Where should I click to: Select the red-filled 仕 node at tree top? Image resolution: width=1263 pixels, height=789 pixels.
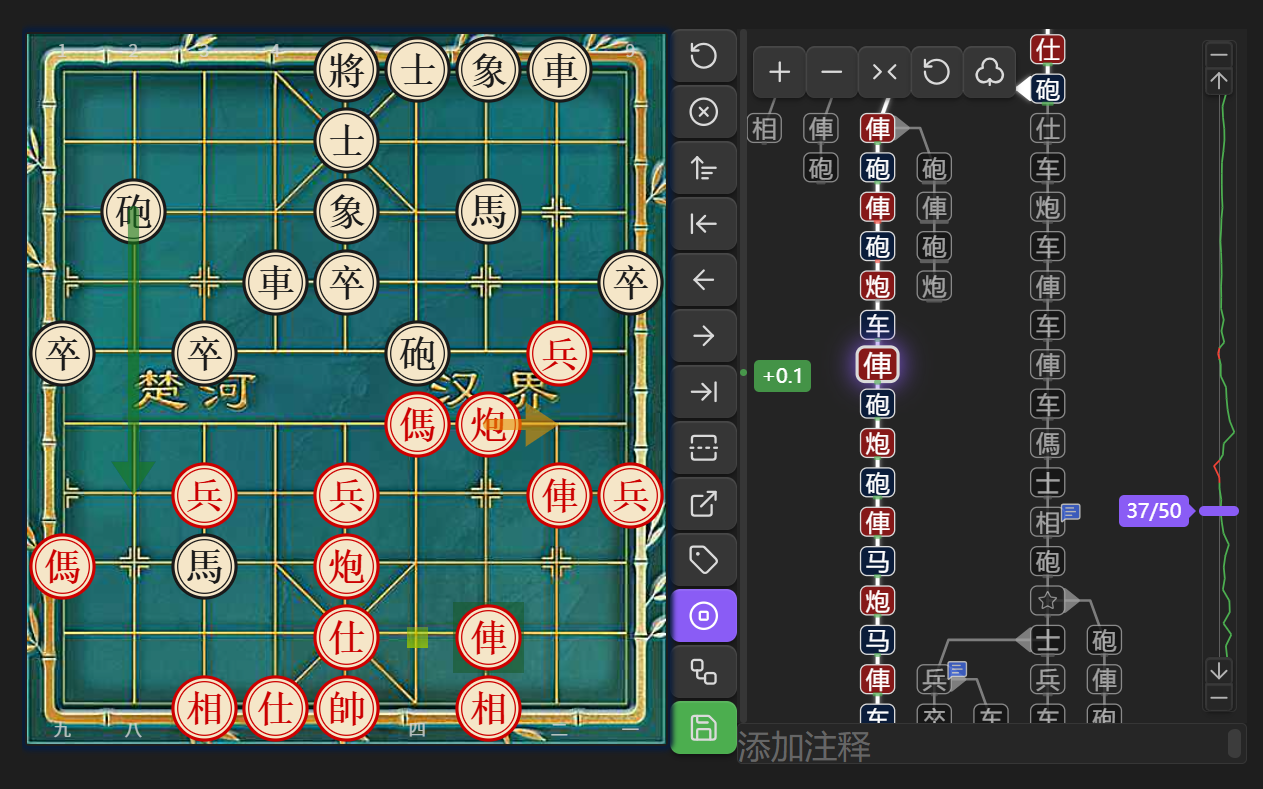coord(1048,49)
